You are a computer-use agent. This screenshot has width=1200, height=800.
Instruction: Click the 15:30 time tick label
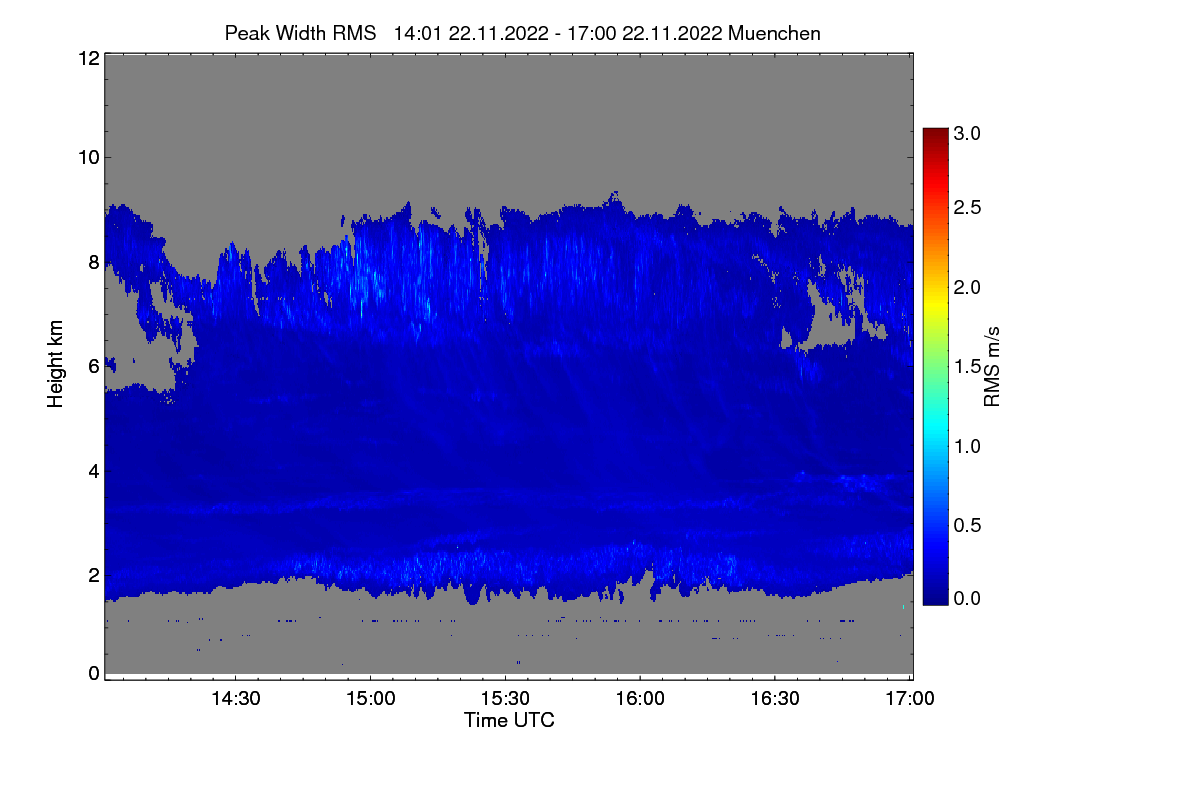coord(505,699)
